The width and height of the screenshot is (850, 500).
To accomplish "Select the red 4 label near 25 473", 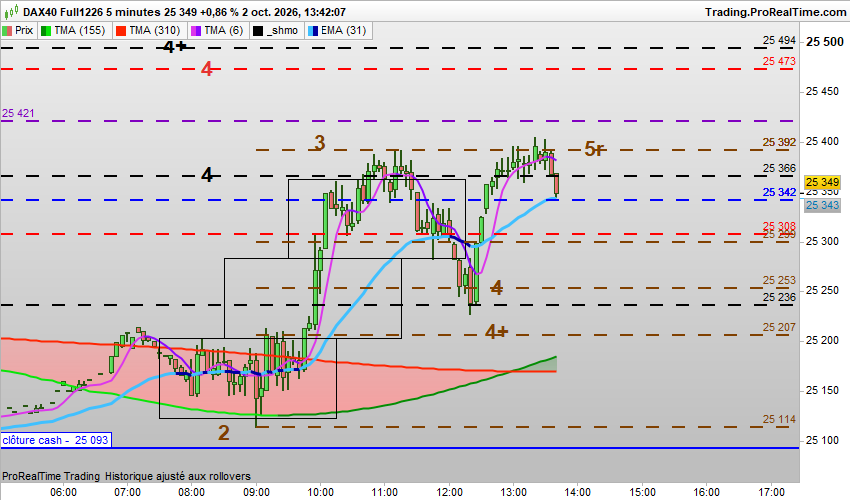I will click(x=207, y=69).
